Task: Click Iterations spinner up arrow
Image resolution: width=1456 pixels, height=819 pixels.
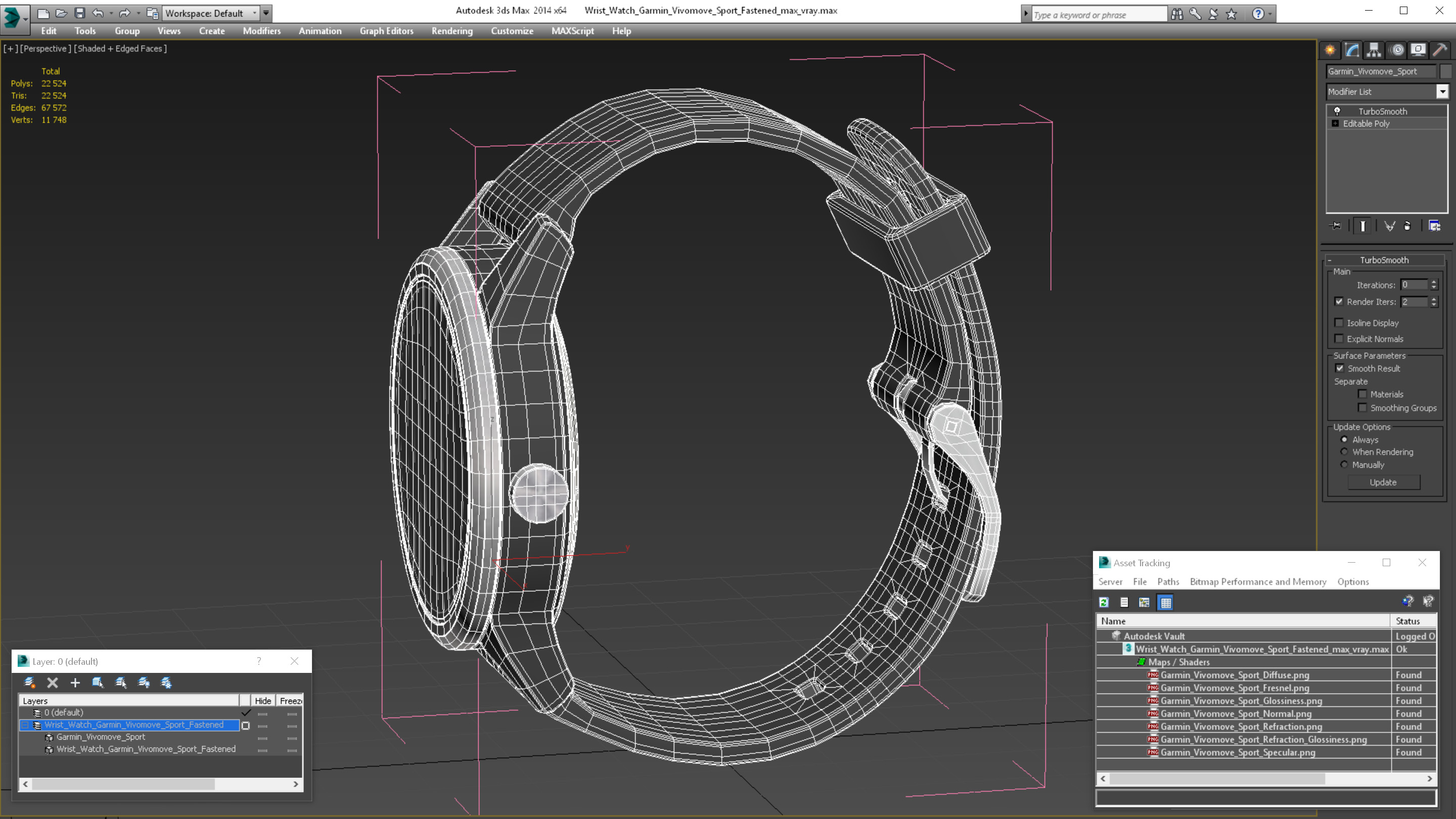Action: tap(1433, 282)
